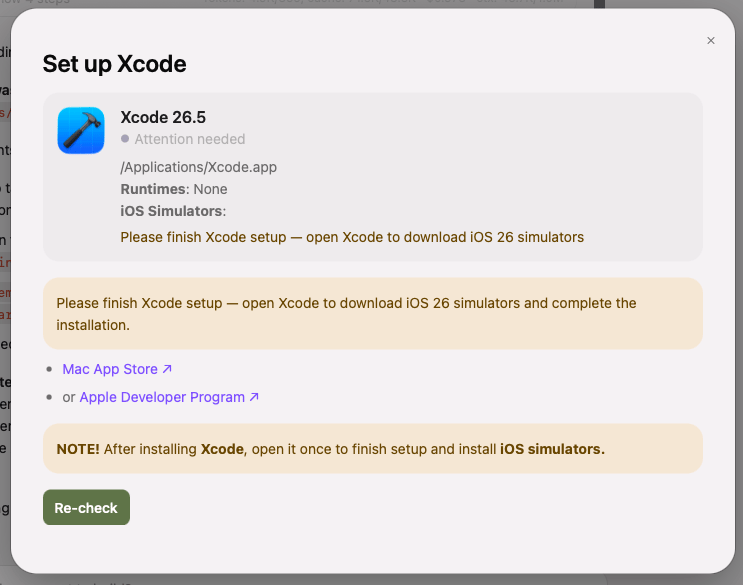Click the Set up Xcode heading

114,64
